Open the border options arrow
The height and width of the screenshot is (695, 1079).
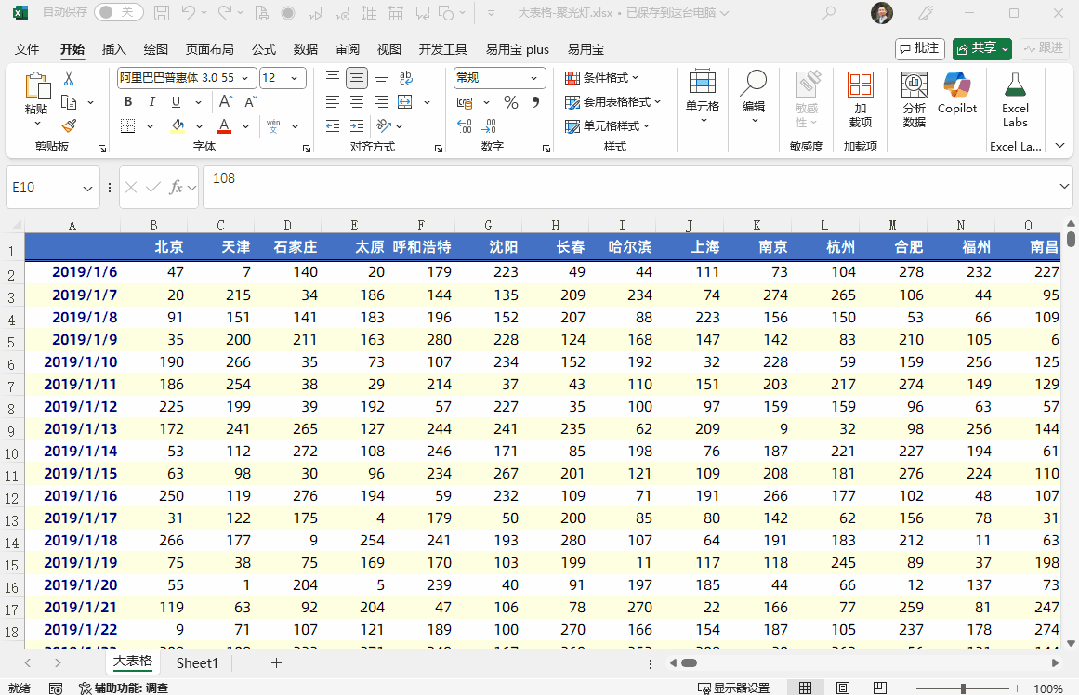pos(150,127)
